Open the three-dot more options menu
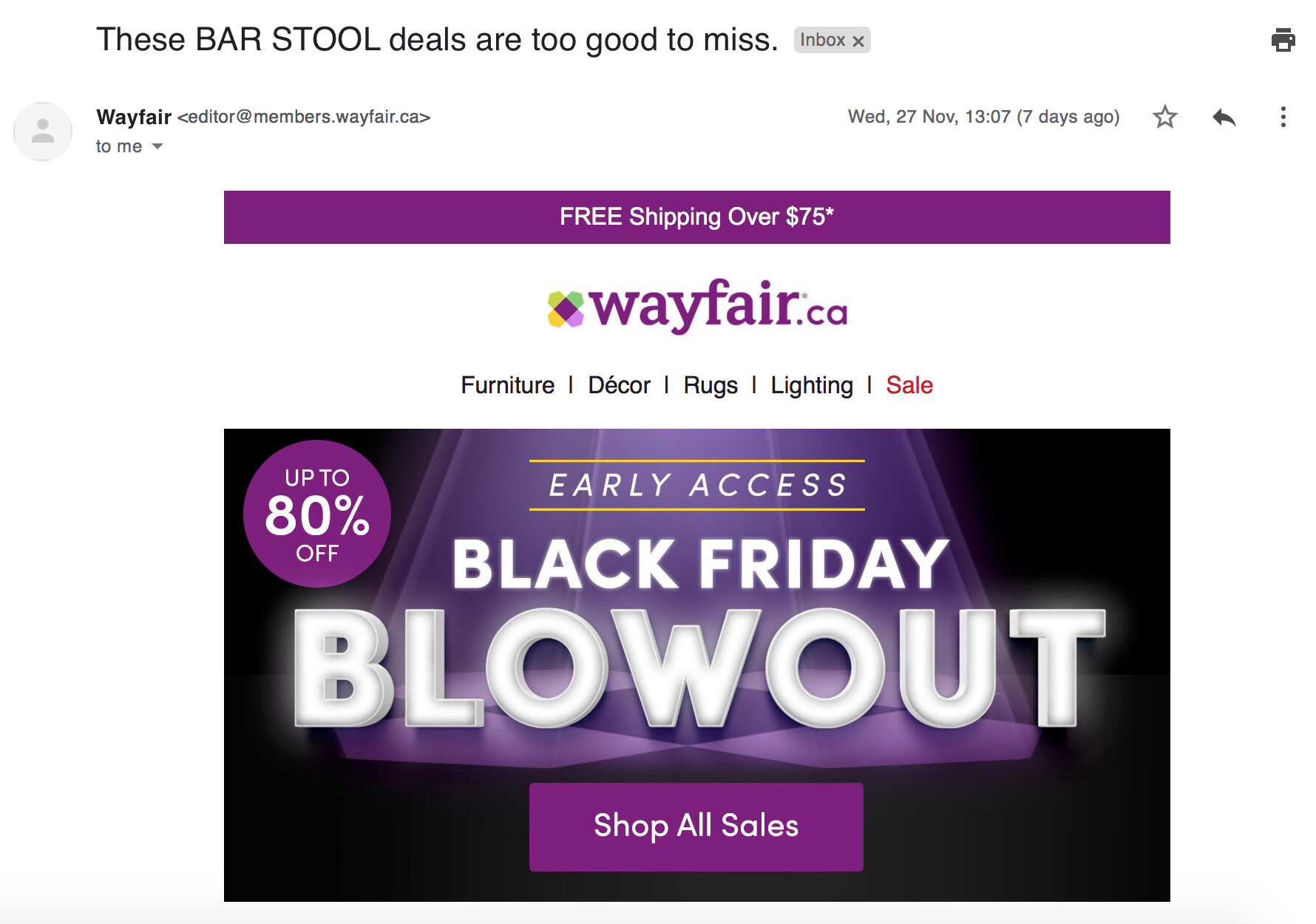This screenshot has width=1316, height=924. point(1283,117)
